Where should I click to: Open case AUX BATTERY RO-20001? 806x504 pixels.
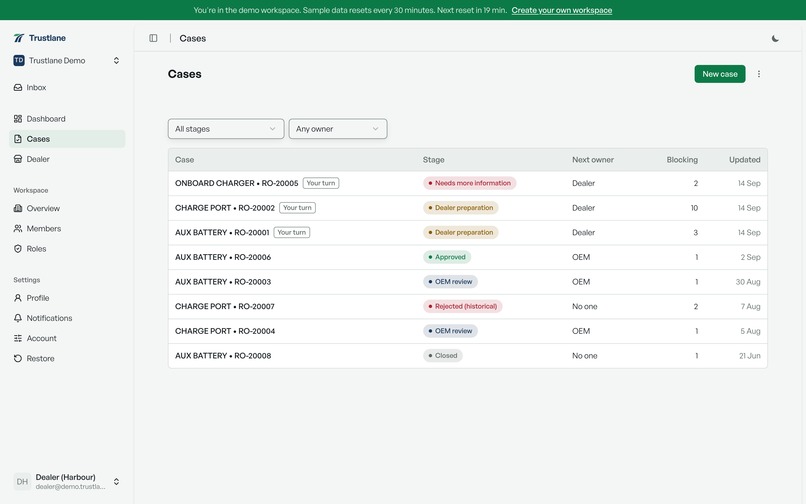click(222, 232)
